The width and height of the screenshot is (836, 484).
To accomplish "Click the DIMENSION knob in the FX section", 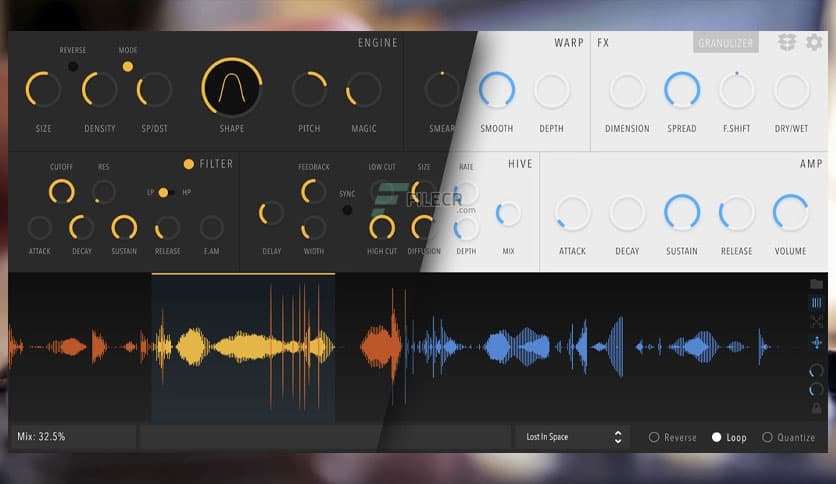I will (627, 90).
